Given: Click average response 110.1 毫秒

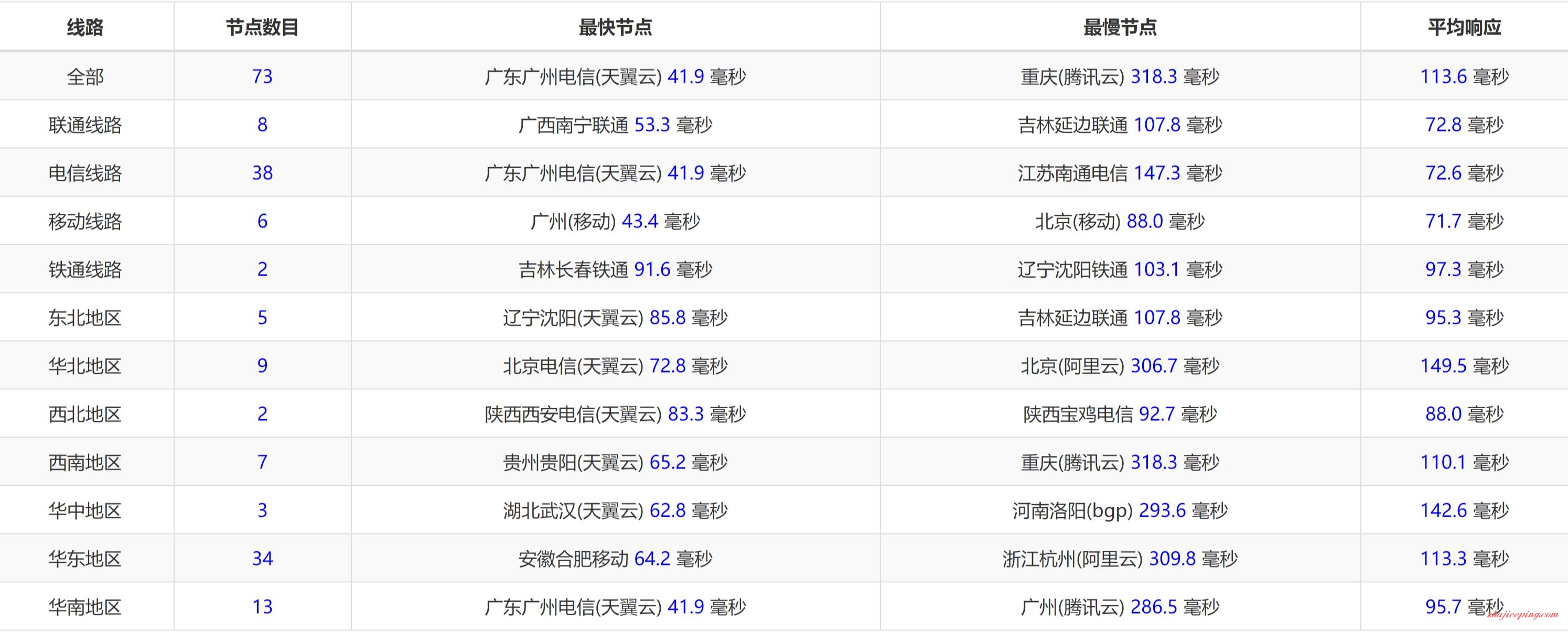Looking at the screenshot, I should (1465, 462).
